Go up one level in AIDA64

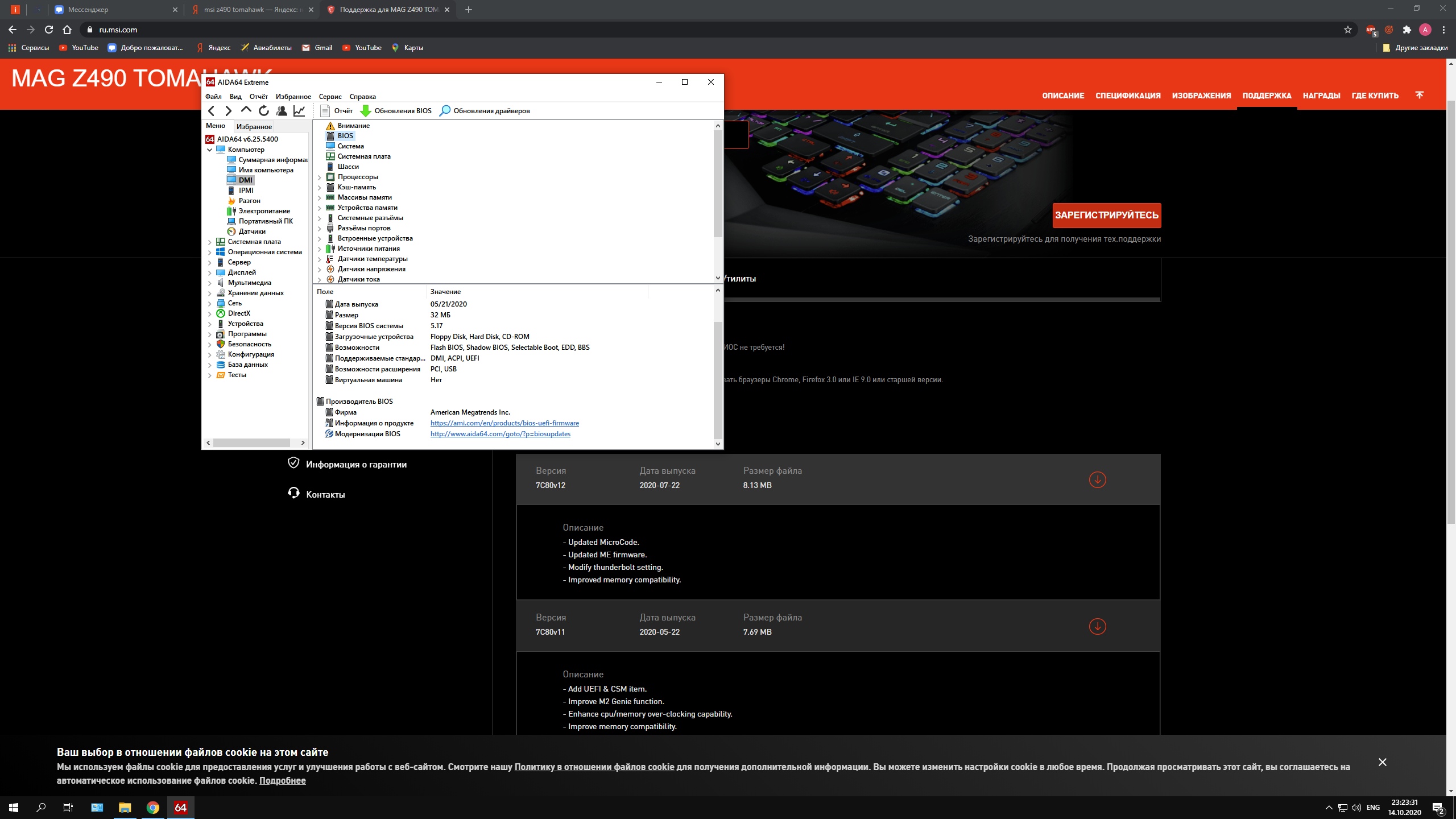[246, 110]
